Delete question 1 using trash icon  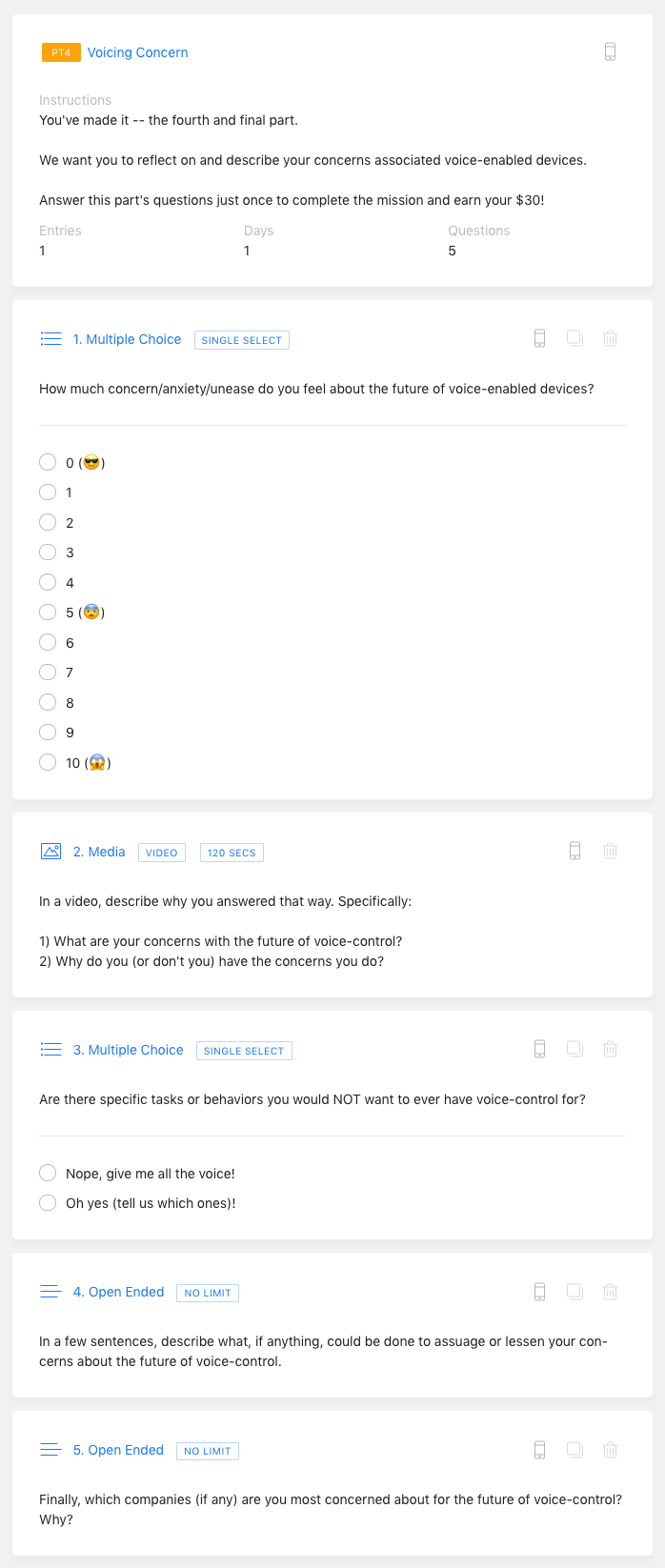click(611, 338)
